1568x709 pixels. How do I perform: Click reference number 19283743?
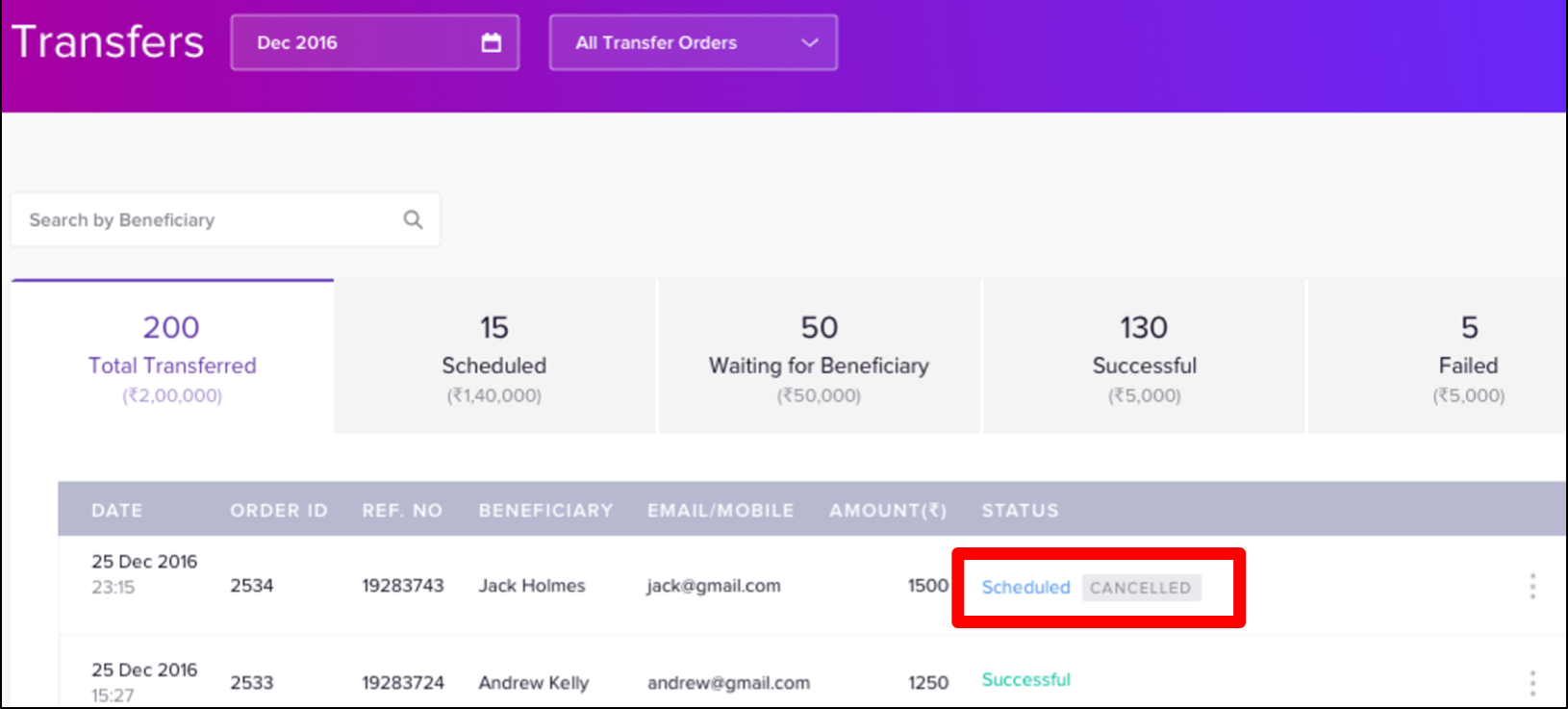pos(403,586)
